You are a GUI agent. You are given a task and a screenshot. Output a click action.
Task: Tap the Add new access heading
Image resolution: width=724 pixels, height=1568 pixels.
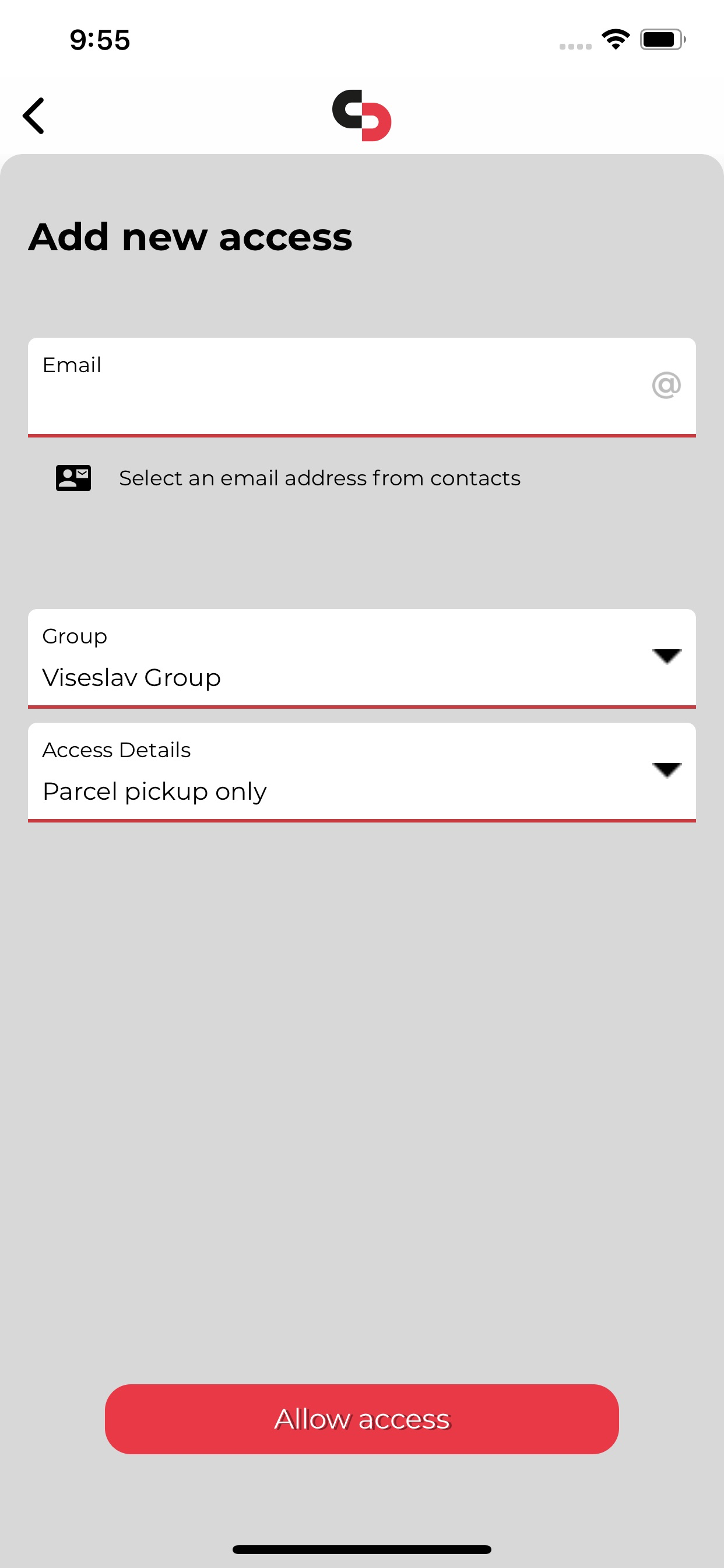point(191,237)
